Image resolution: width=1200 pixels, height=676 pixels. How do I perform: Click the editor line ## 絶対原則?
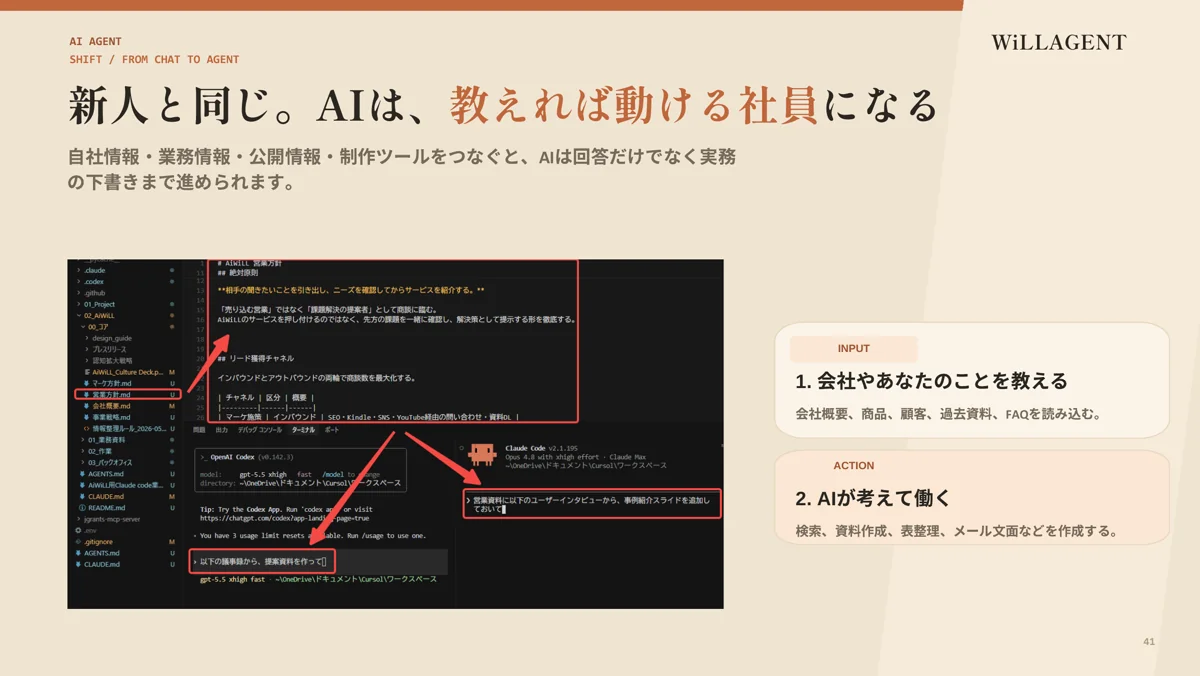point(237,272)
